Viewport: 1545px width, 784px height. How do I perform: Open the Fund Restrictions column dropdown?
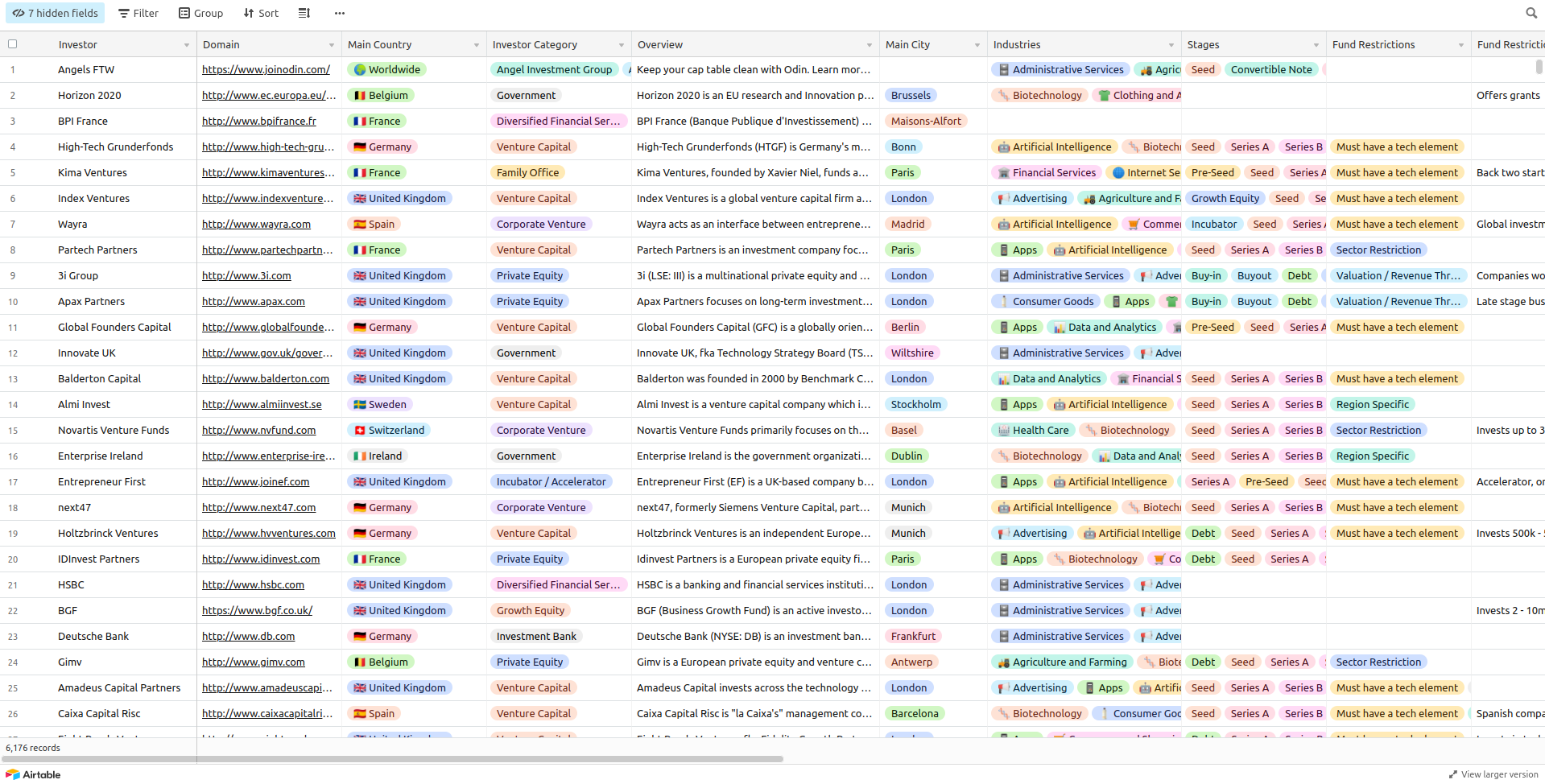tap(1461, 45)
